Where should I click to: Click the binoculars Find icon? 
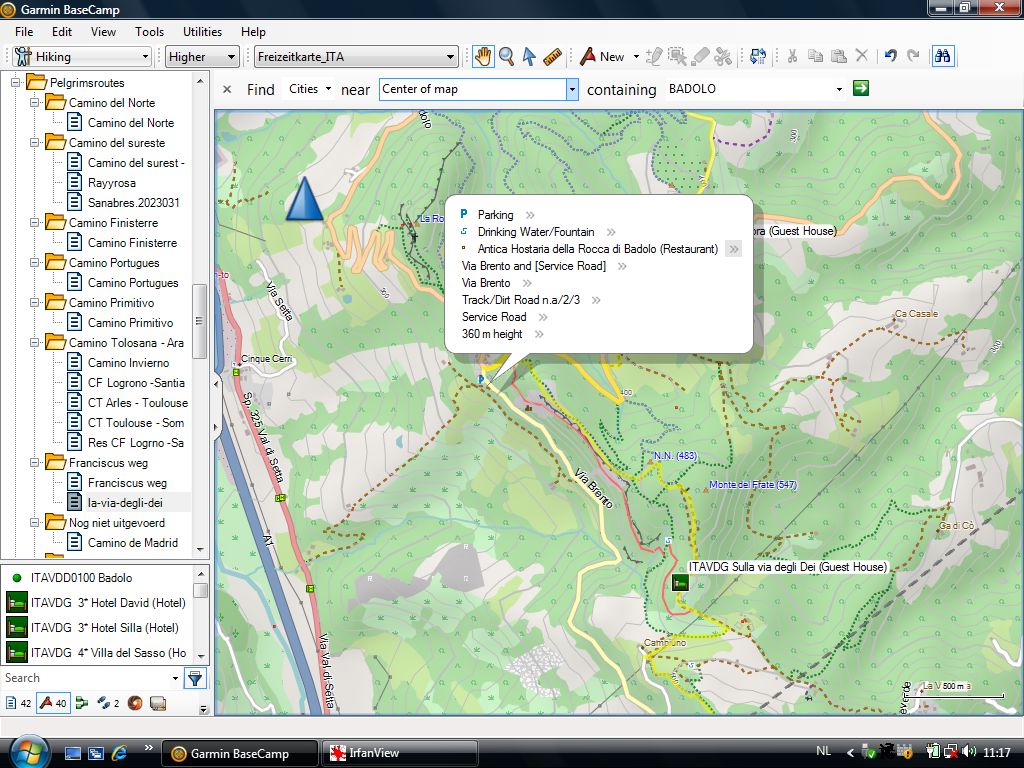(942, 56)
